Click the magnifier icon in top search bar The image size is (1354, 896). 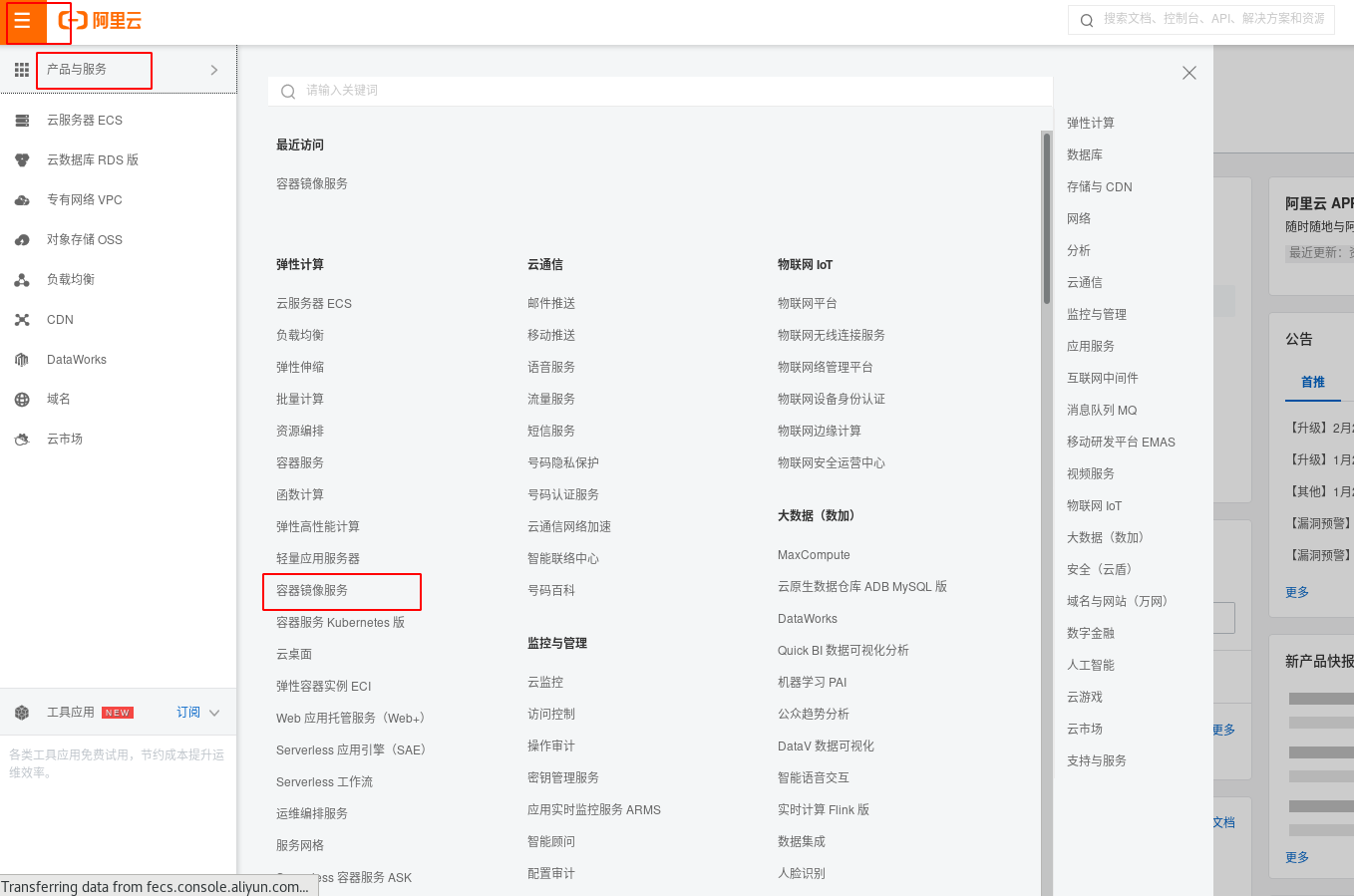1087,20
